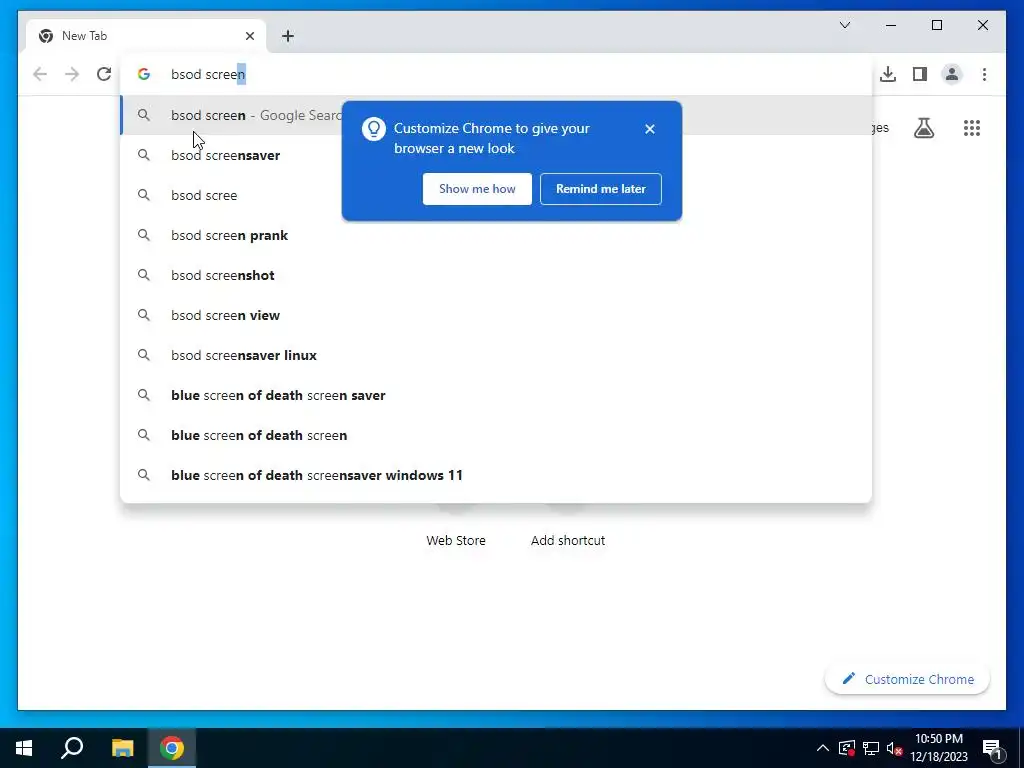
Task: Click the security alert tray icon
Action: point(846,748)
